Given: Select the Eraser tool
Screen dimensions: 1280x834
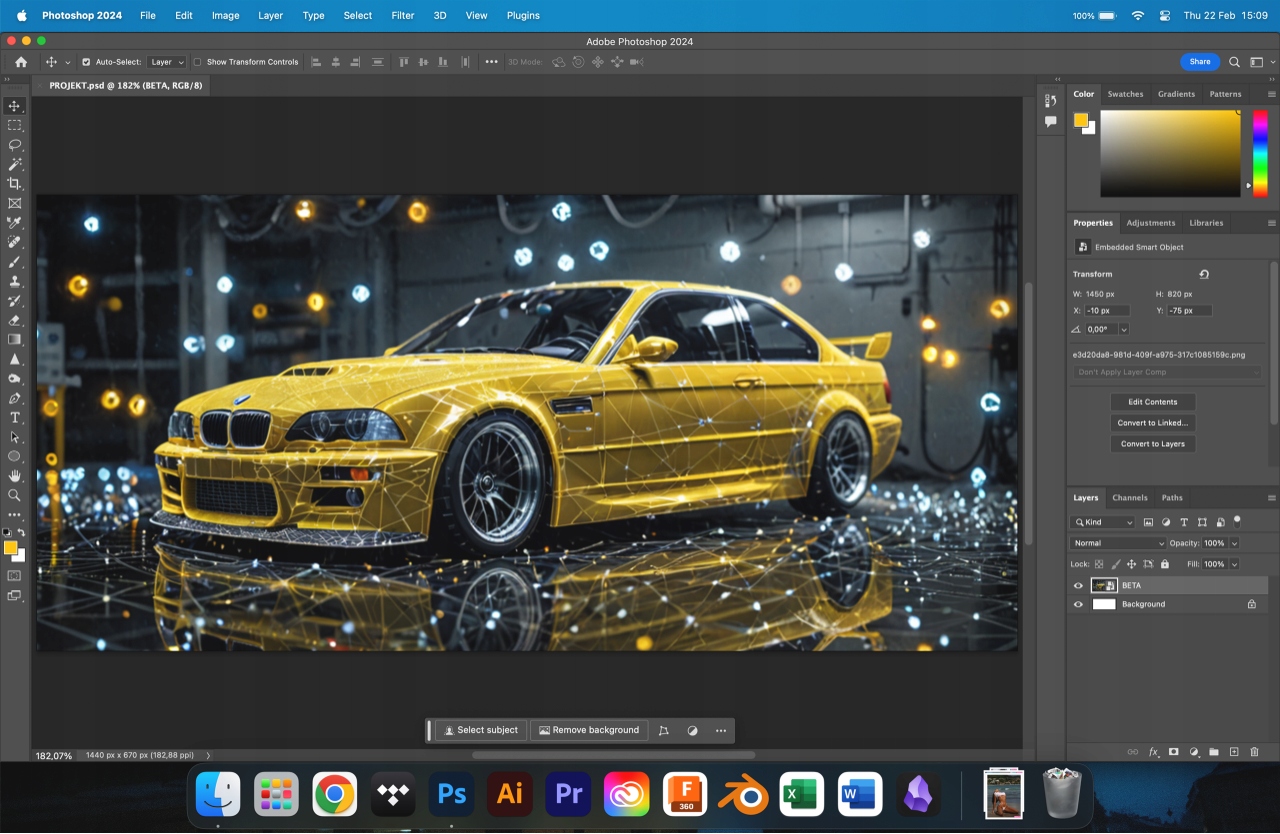Looking at the screenshot, I should click(x=14, y=320).
